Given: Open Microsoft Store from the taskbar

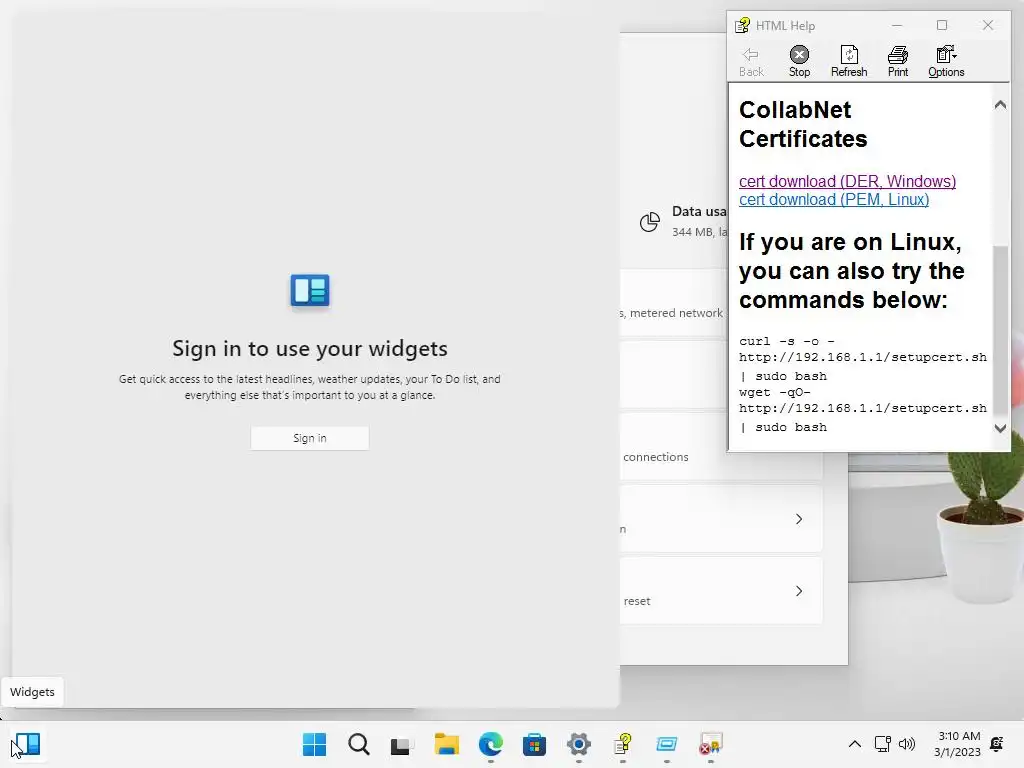Looking at the screenshot, I should tap(534, 744).
